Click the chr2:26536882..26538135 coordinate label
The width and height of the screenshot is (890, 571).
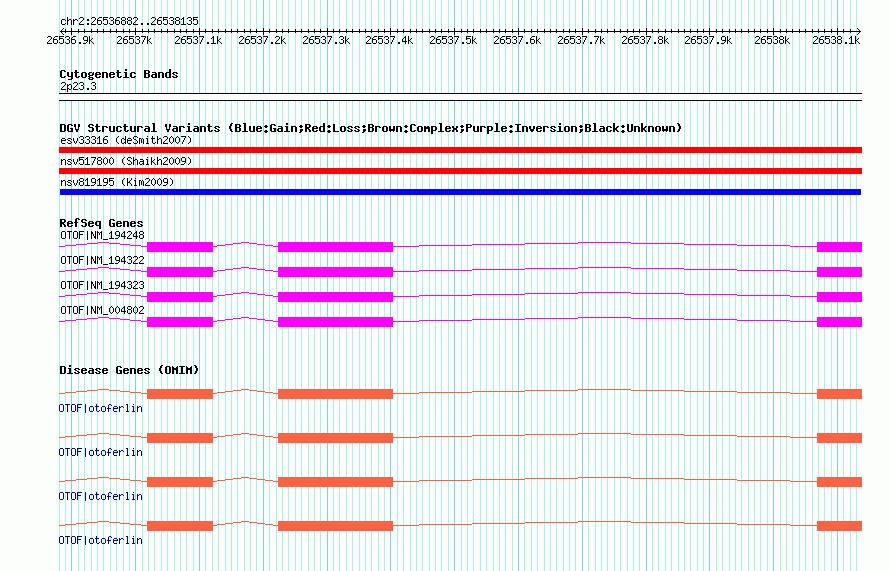point(129,21)
